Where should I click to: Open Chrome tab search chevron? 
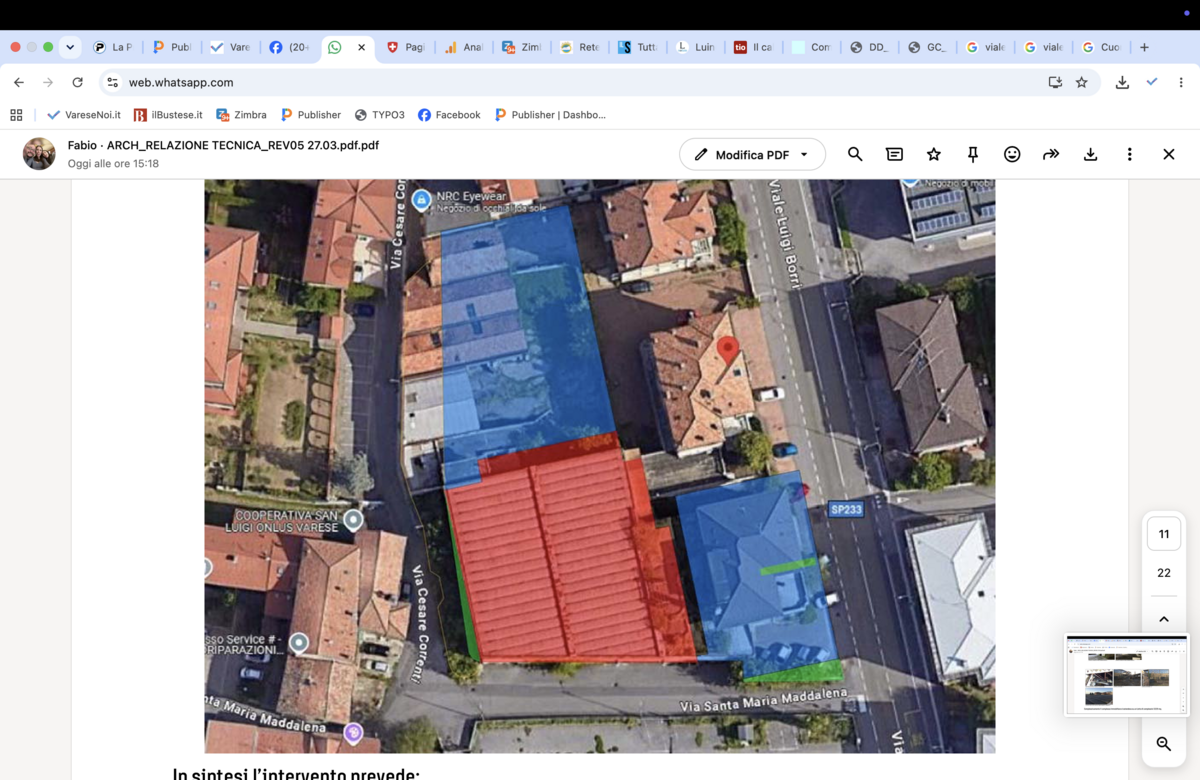pos(70,47)
